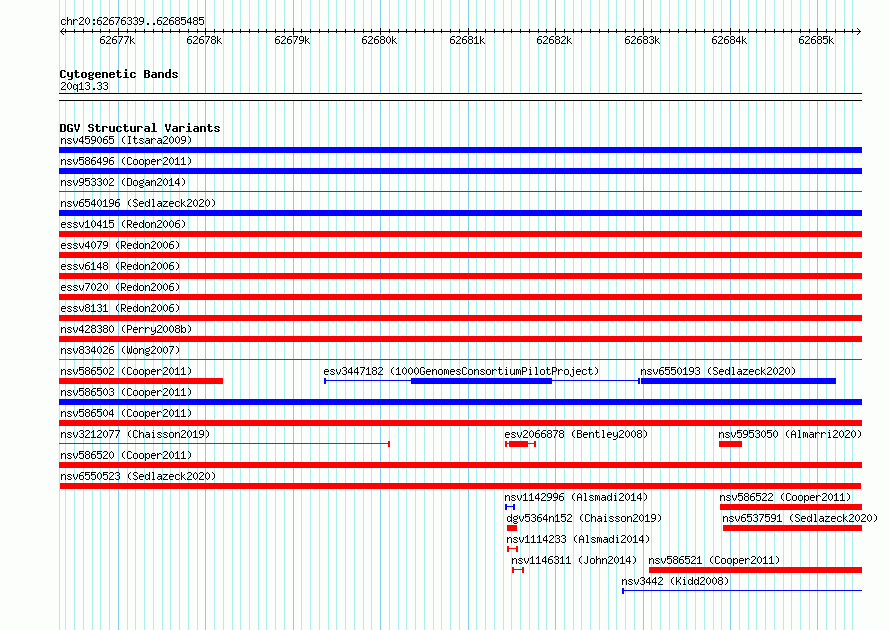890x630 pixels.
Task: Select the nsv586520 (Cooper2011) label
Action: (126, 455)
